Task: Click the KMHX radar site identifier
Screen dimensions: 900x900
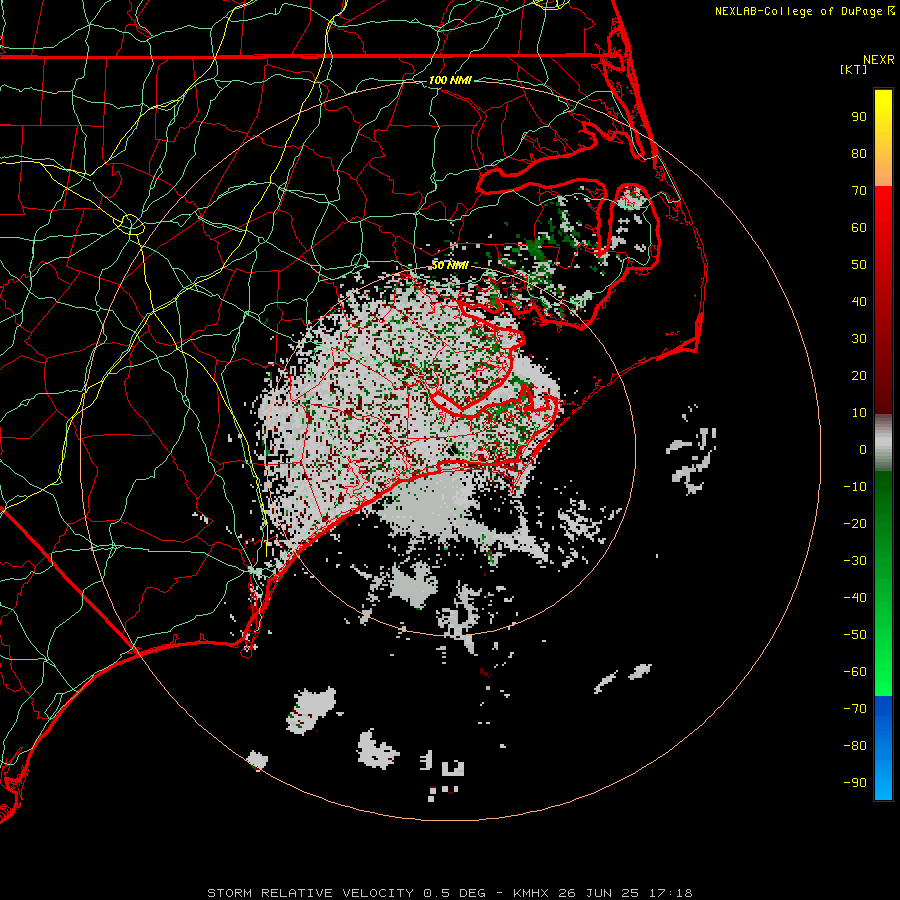Action: coord(532,893)
